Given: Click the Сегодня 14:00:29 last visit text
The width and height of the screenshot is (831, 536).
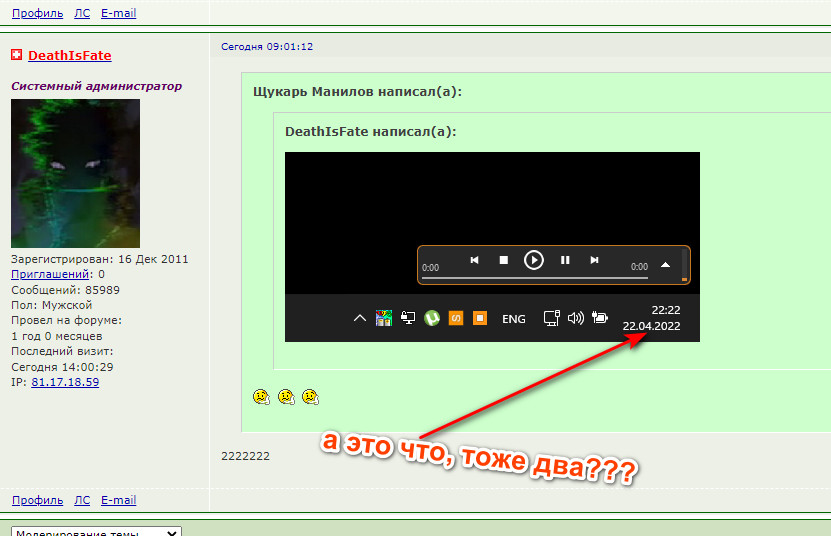Looking at the screenshot, I should coord(62,367).
